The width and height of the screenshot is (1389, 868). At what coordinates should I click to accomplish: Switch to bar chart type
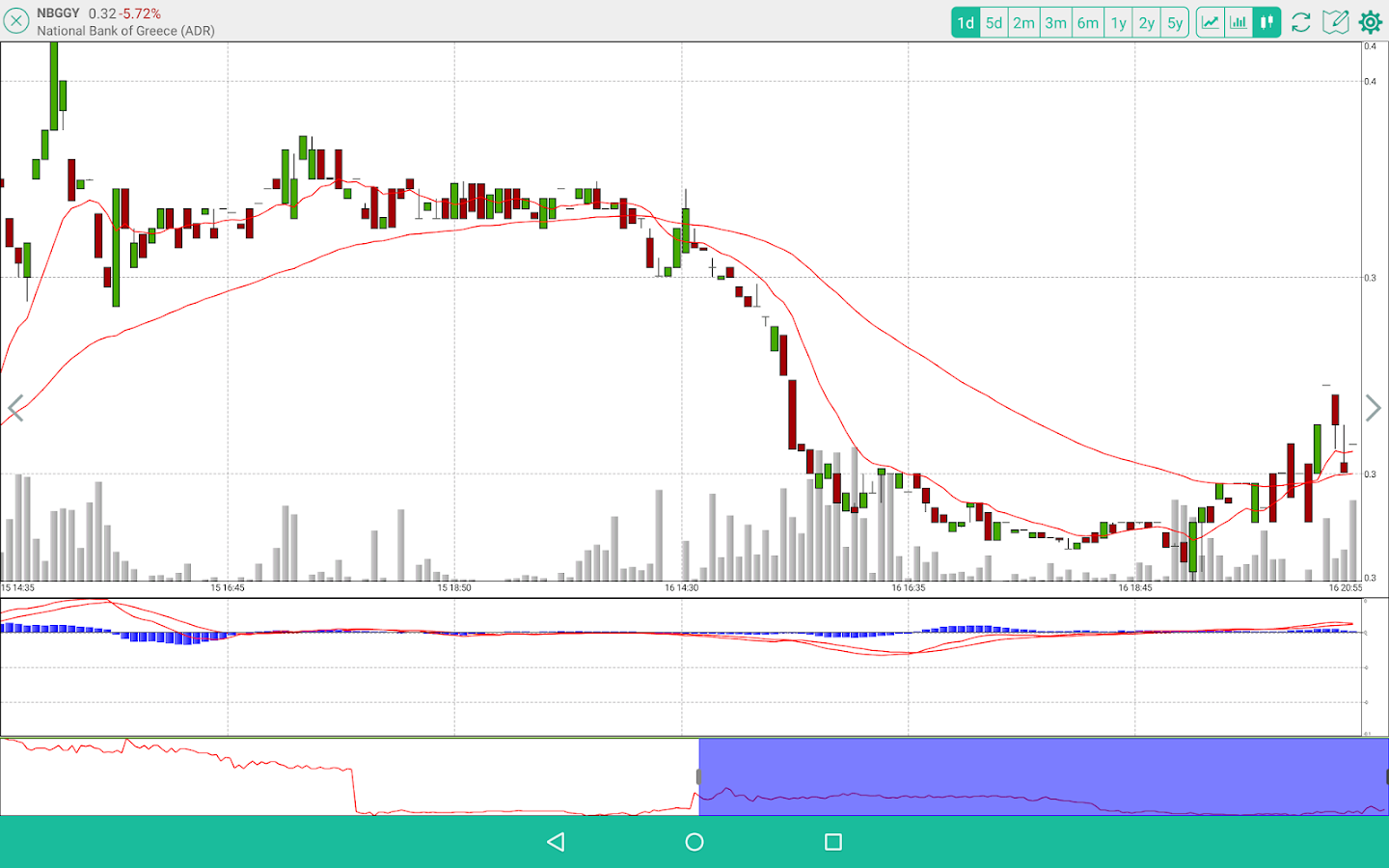[1239, 22]
